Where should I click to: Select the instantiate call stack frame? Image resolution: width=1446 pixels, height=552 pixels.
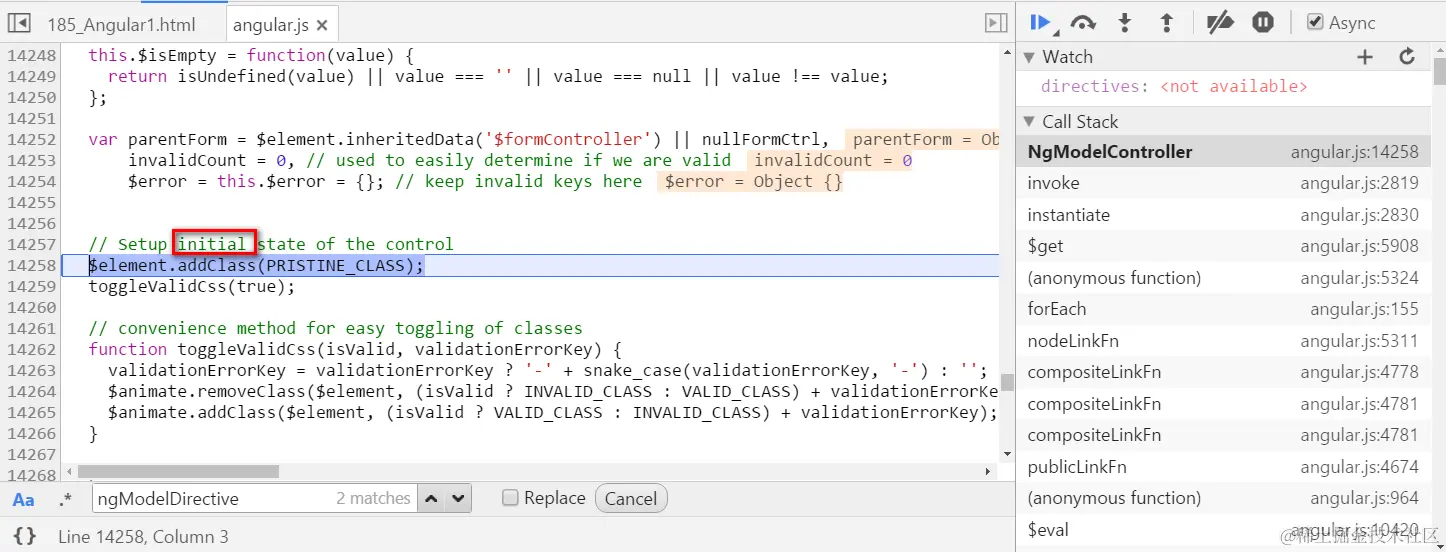tap(1222, 215)
